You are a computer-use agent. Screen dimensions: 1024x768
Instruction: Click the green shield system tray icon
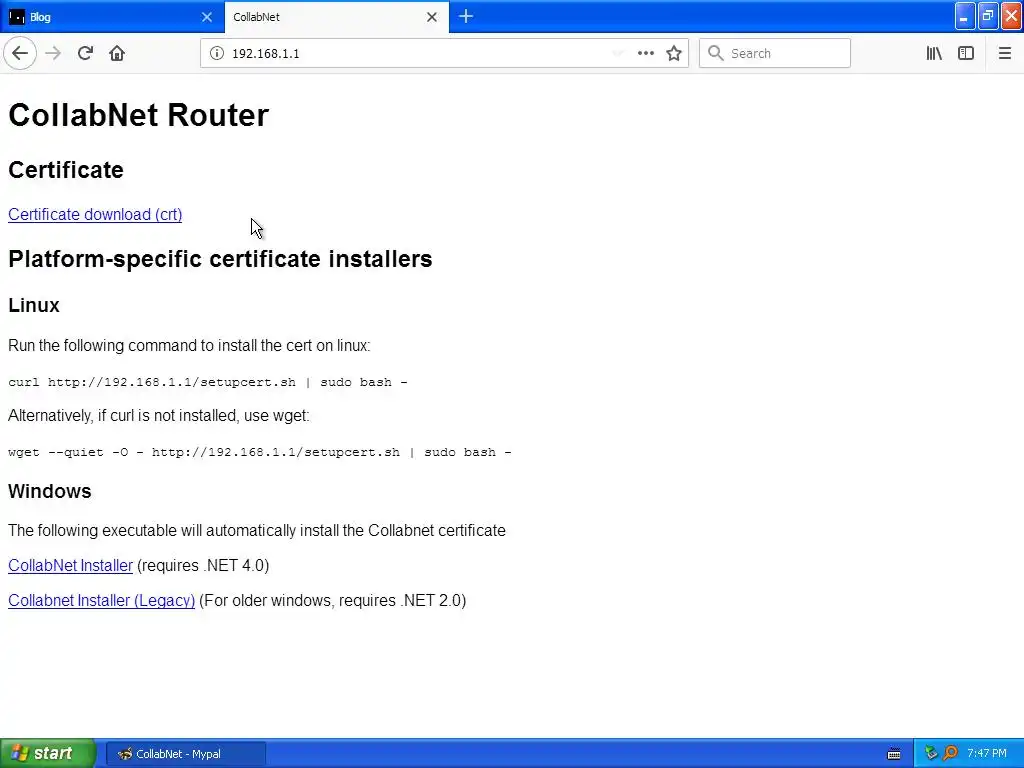[931, 753]
